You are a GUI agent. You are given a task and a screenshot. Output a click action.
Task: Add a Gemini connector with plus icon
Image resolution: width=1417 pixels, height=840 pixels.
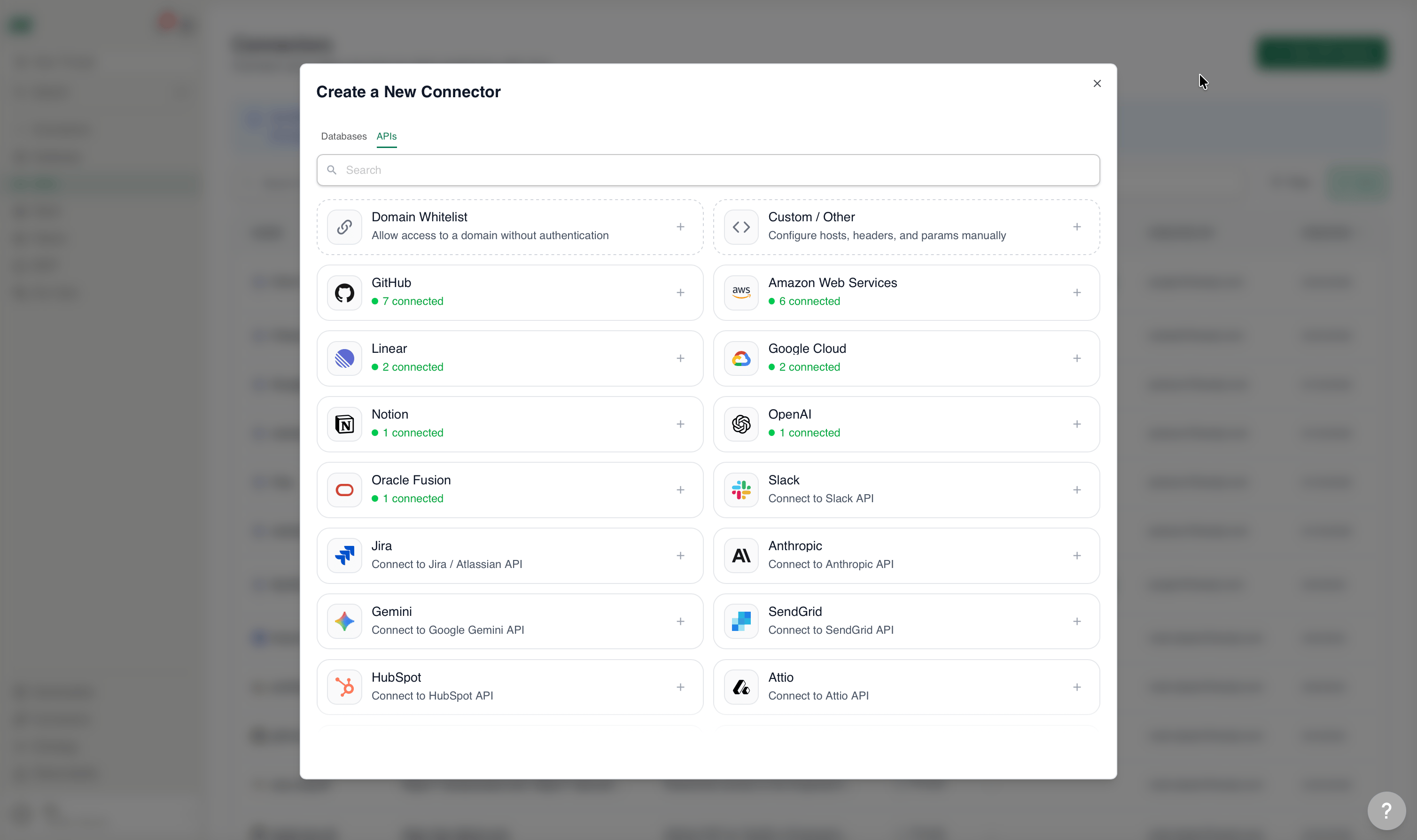tap(680, 621)
